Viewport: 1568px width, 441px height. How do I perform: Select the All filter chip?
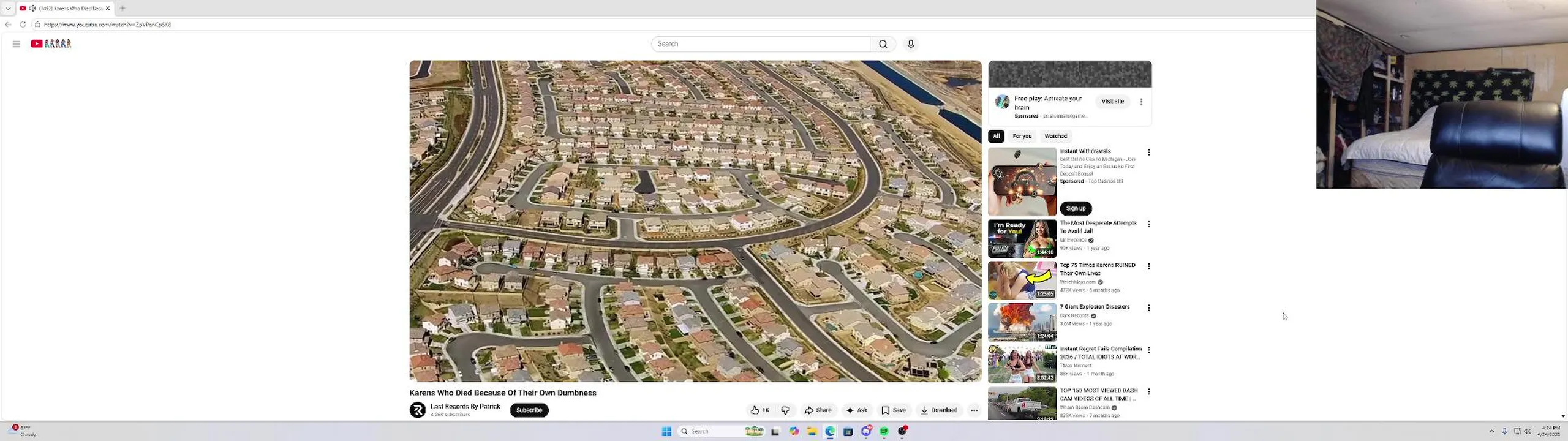pos(996,136)
